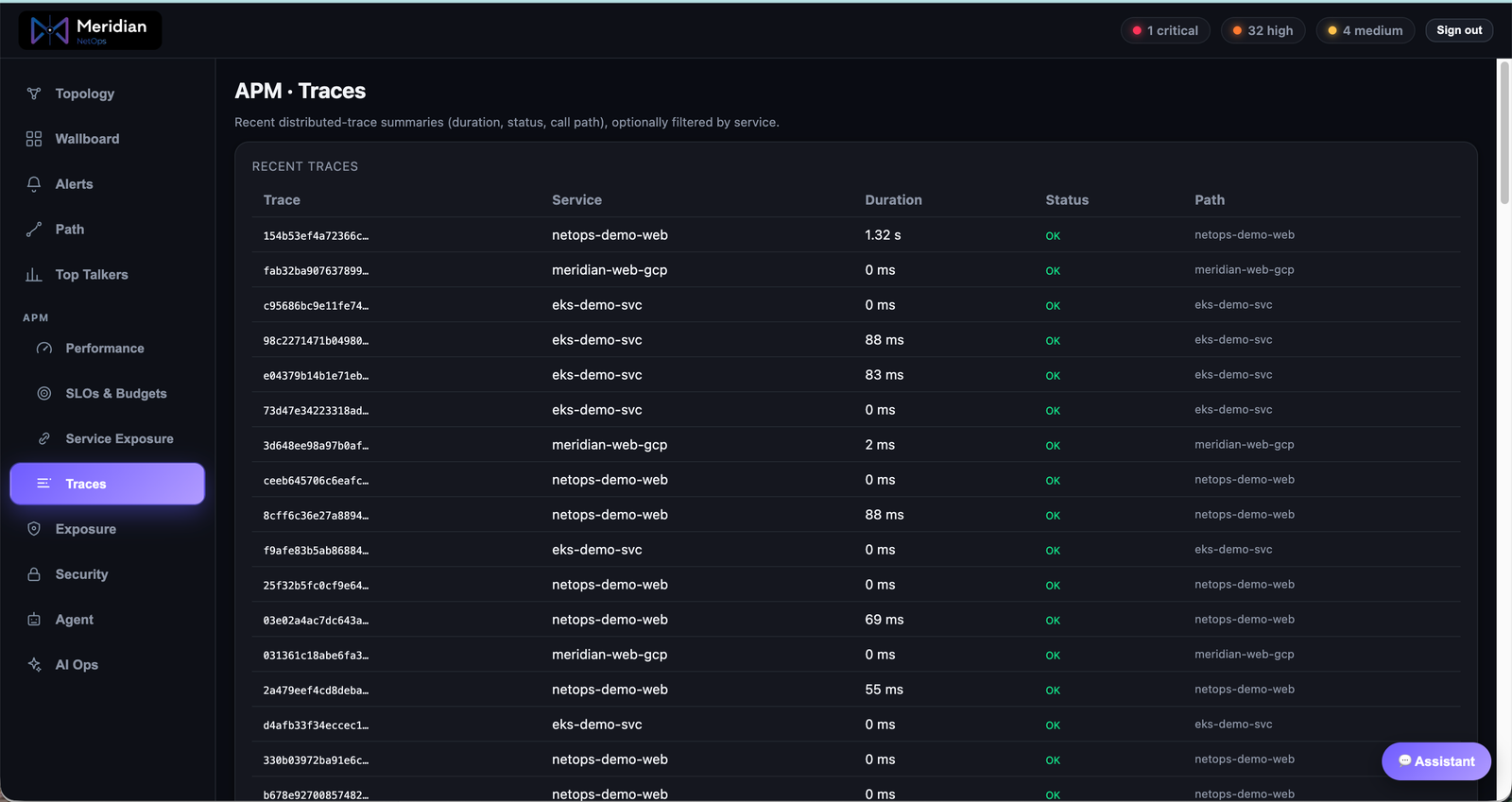Click the red critical alert dot
Image resolution: width=1512 pixels, height=802 pixels.
tap(1137, 30)
